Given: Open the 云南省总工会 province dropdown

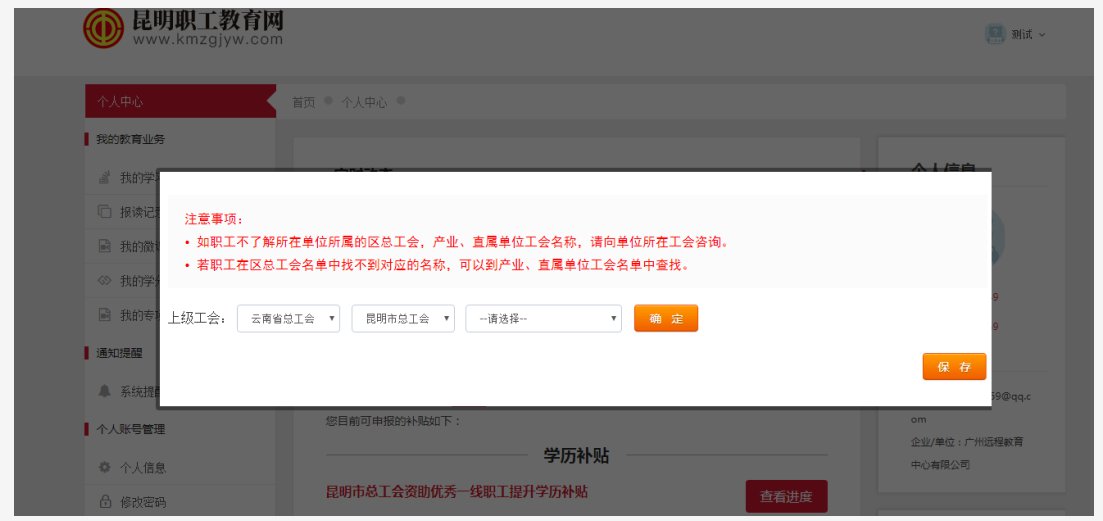Looking at the screenshot, I should (x=288, y=318).
